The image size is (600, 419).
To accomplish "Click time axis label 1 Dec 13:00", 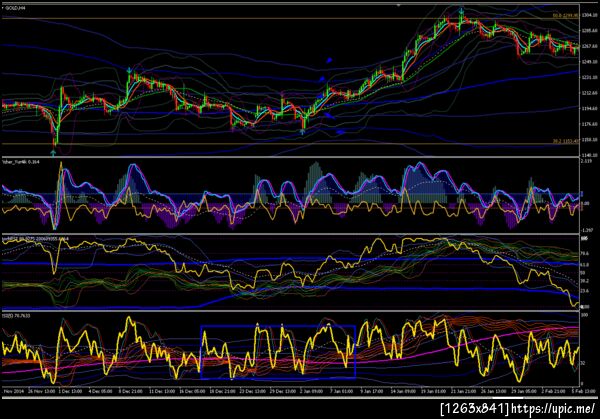I will 70,391.
